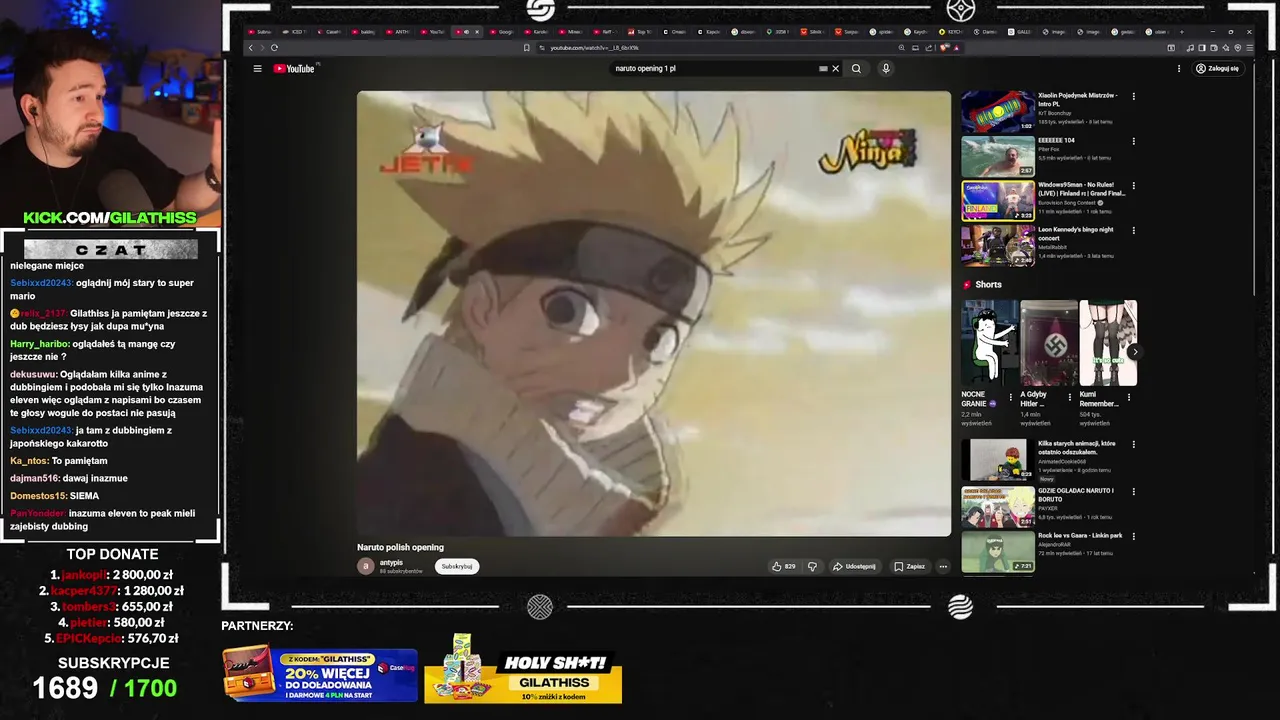Open the NOCNE GRANIE short
This screenshot has width=1280, height=720.
pyautogui.click(x=990, y=343)
